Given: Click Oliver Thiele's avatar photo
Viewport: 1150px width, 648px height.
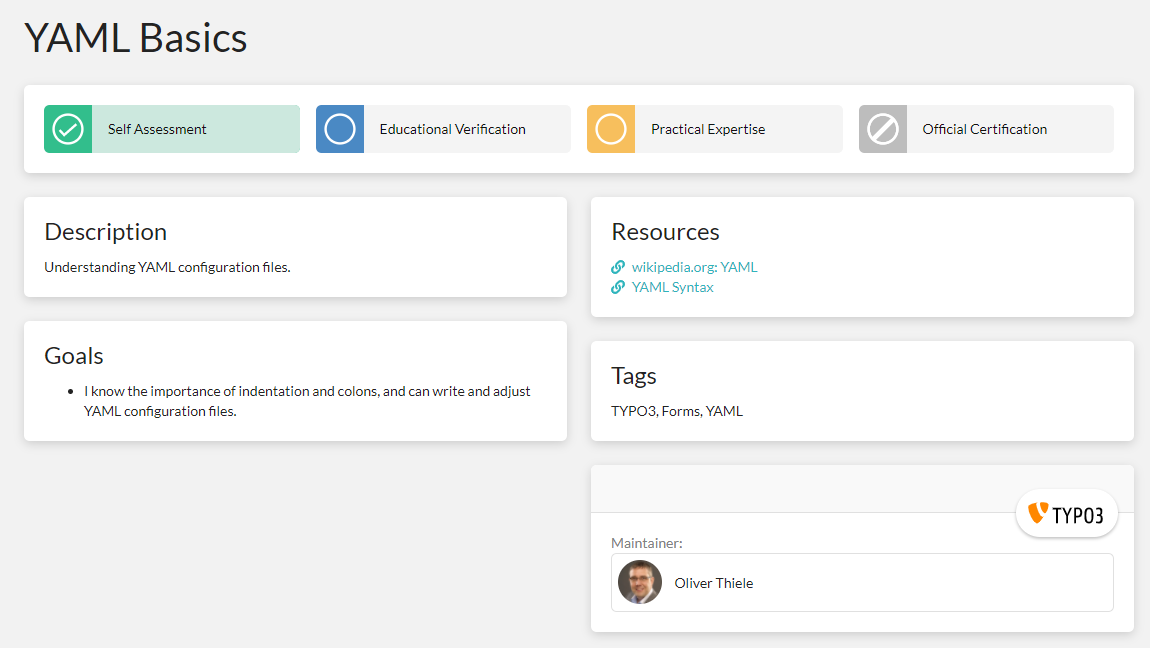Looking at the screenshot, I should [x=640, y=582].
